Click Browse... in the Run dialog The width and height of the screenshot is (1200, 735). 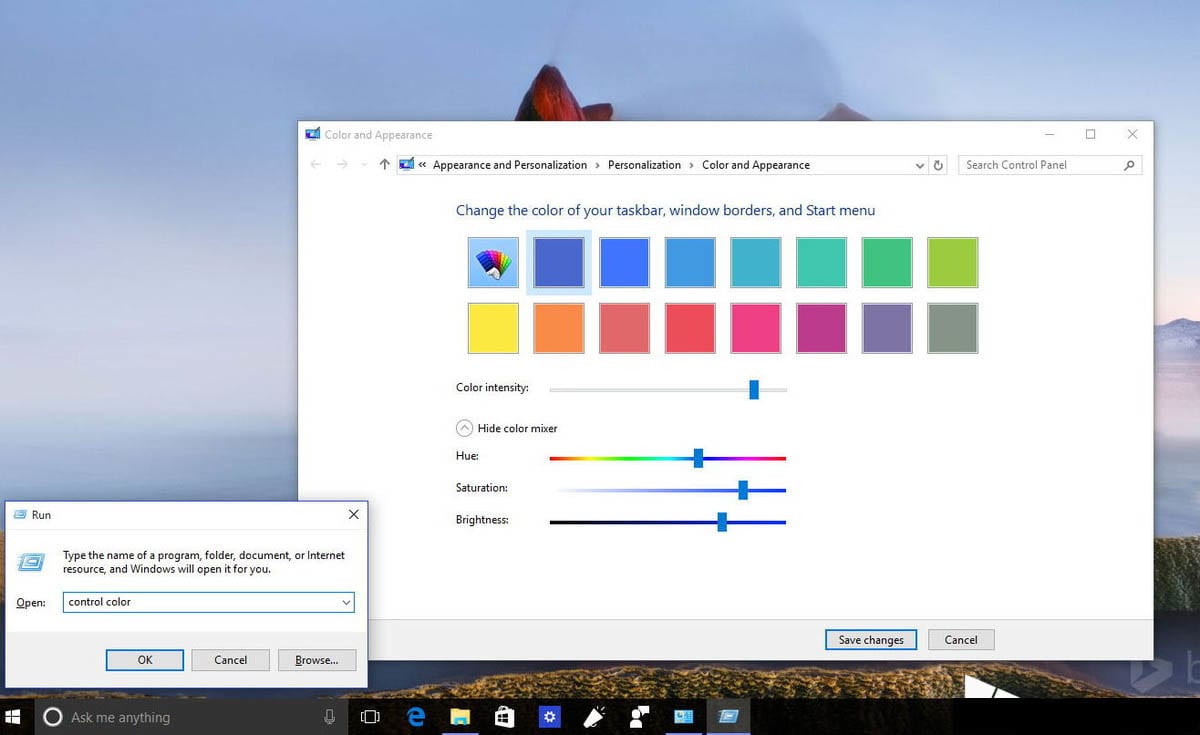tap(316, 660)
